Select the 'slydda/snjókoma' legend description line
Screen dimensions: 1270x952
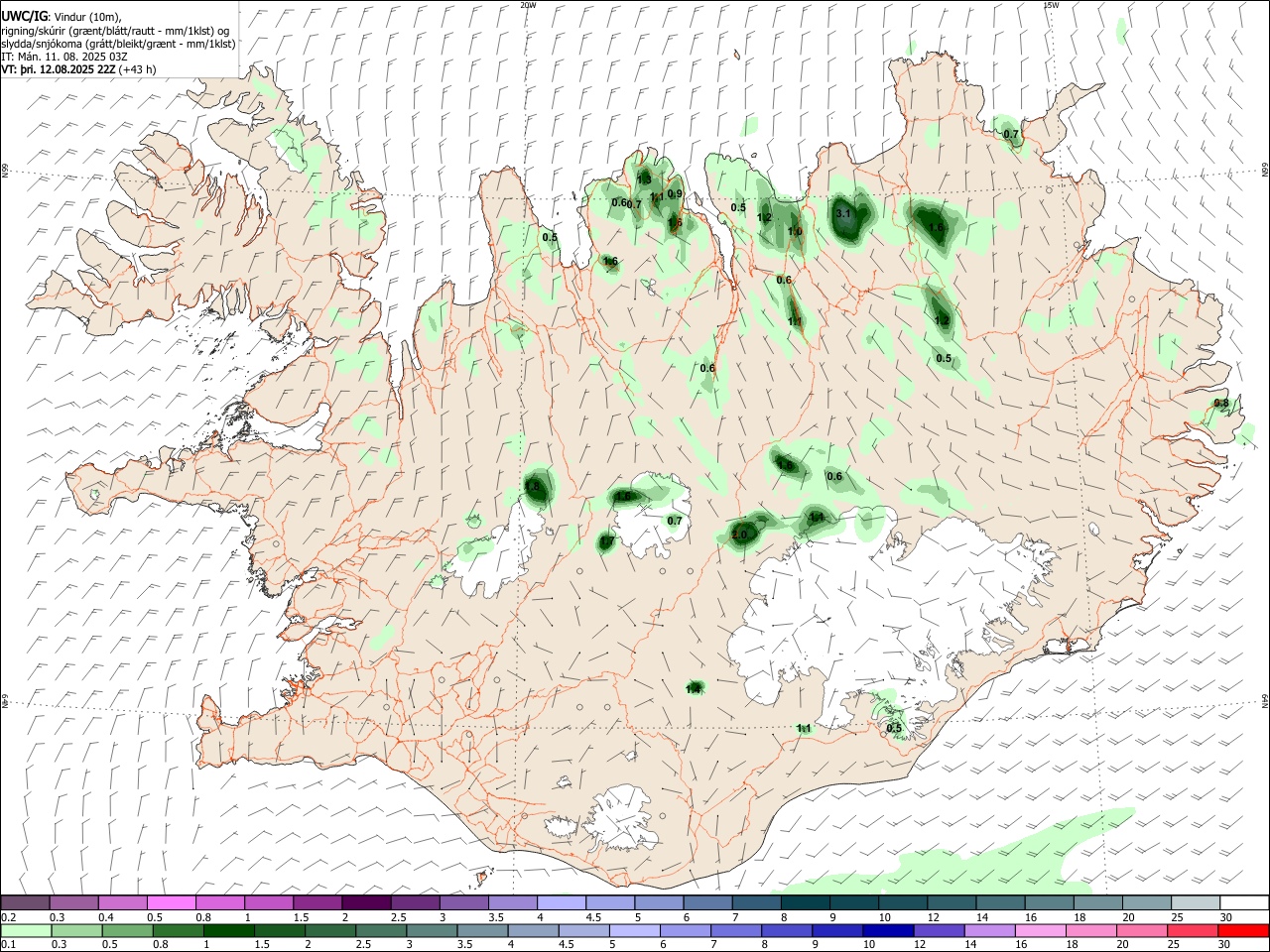tap(118, 44)
